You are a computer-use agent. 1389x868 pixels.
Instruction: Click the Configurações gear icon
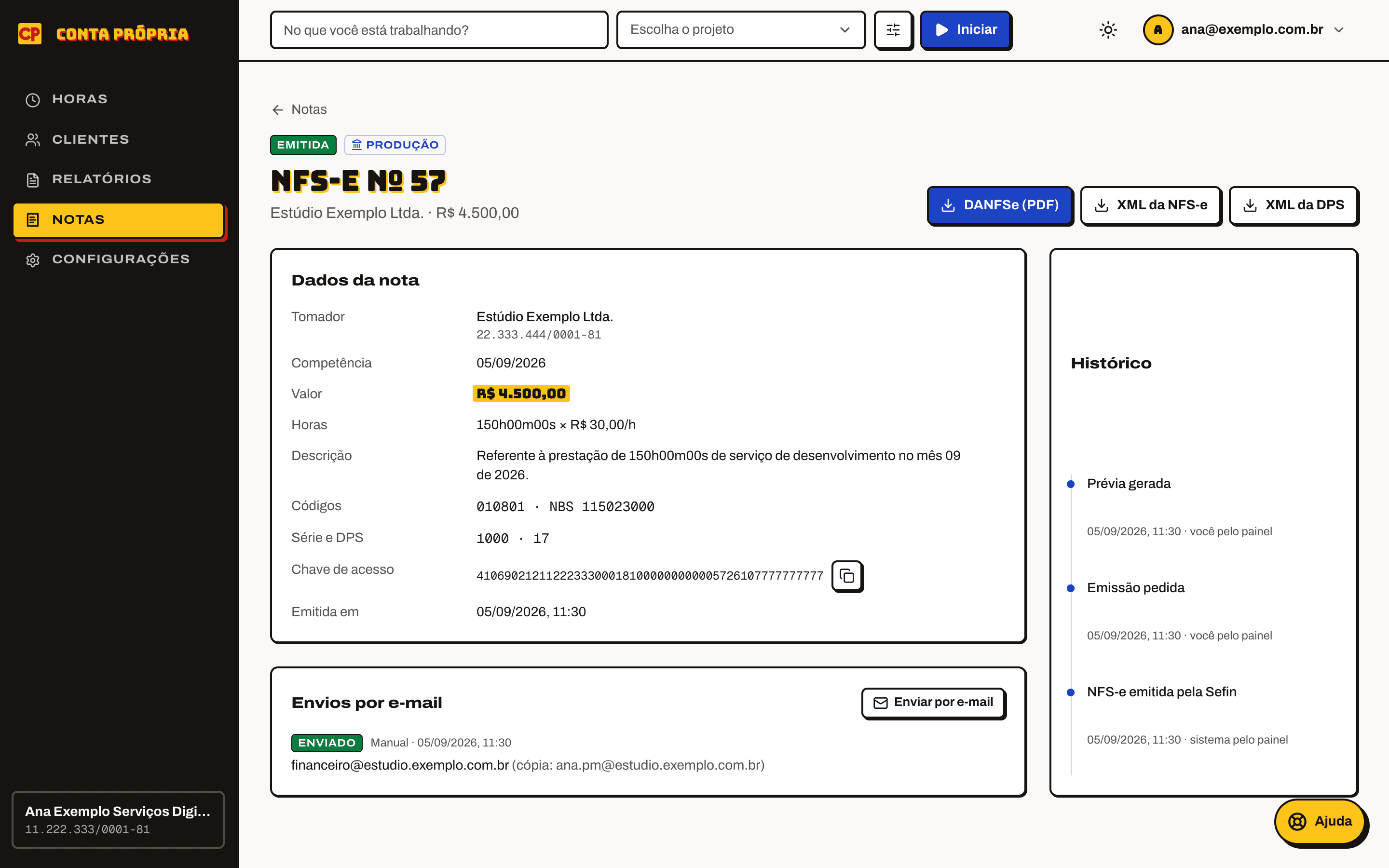point(33,260)
